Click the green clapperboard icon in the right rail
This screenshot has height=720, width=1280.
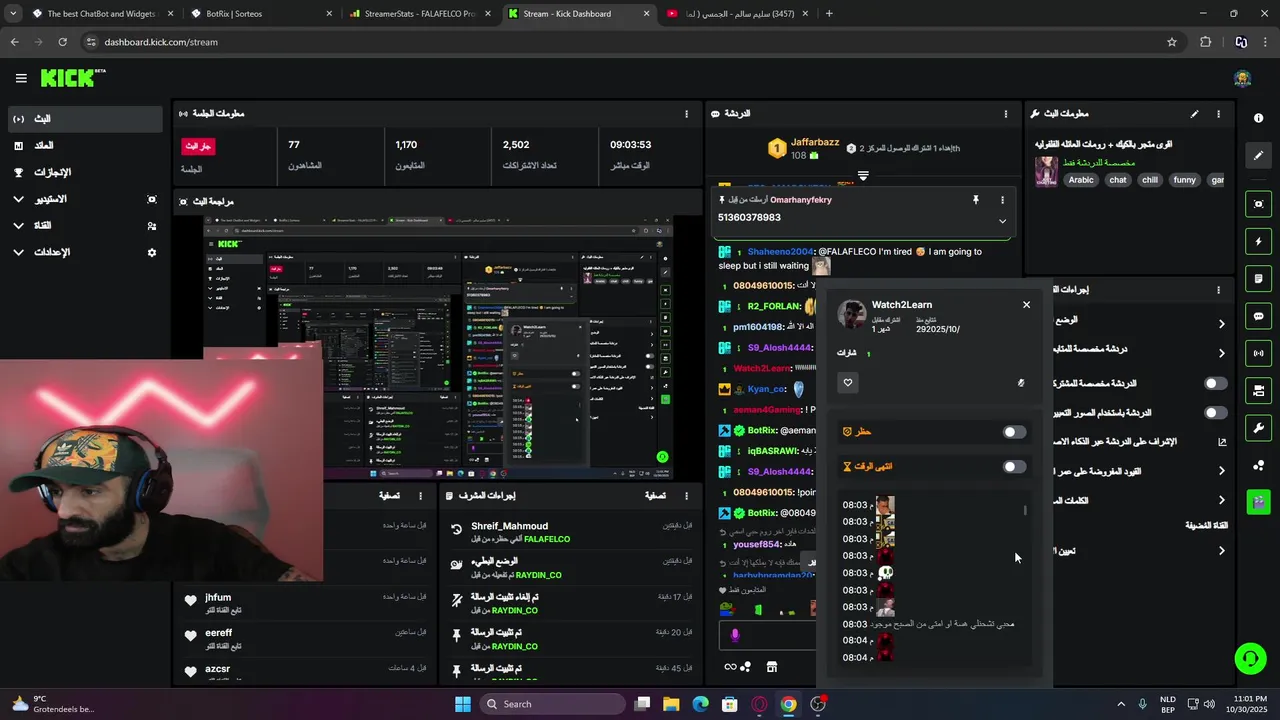click(1258, 501)
